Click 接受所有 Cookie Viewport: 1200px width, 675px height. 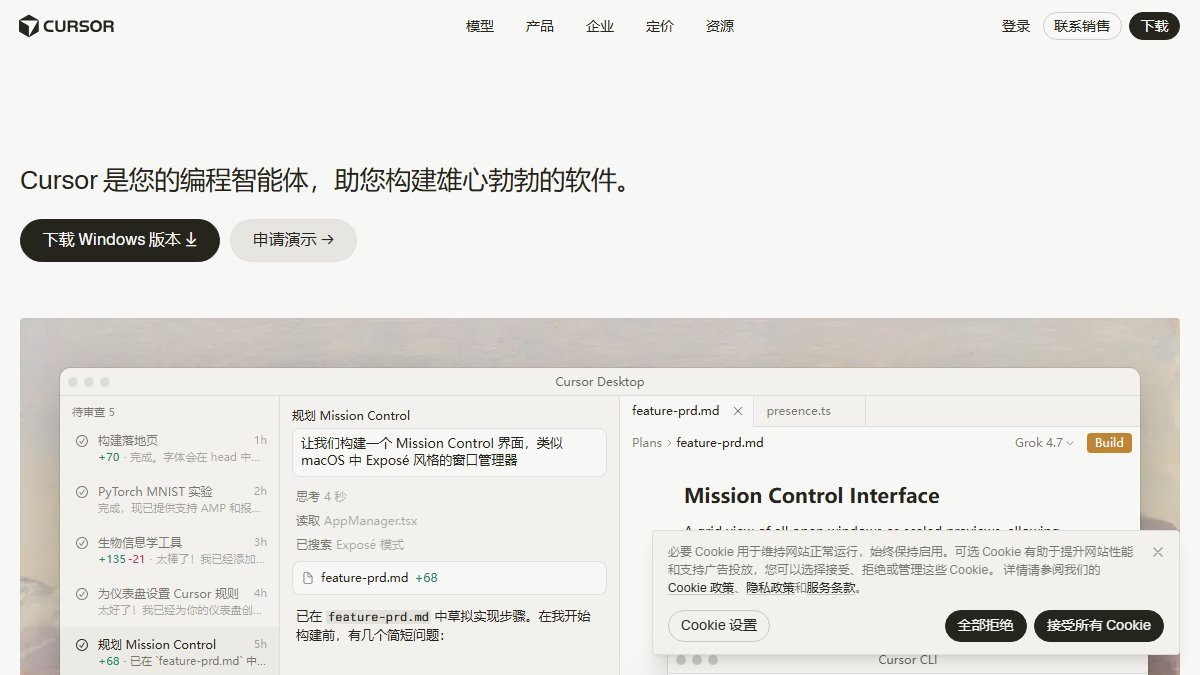[1099, 626]
